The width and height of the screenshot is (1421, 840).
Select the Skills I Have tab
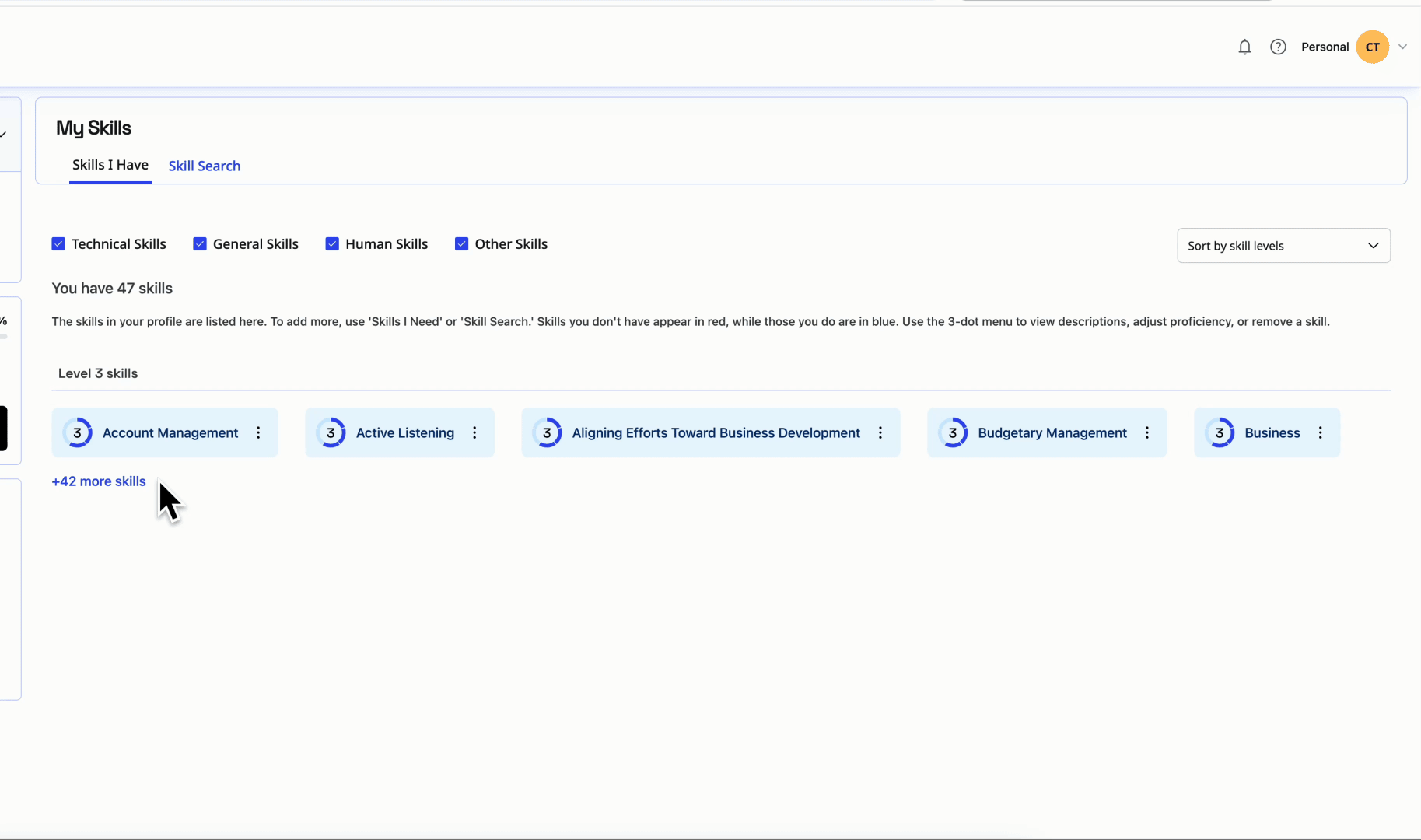point(110,165)
